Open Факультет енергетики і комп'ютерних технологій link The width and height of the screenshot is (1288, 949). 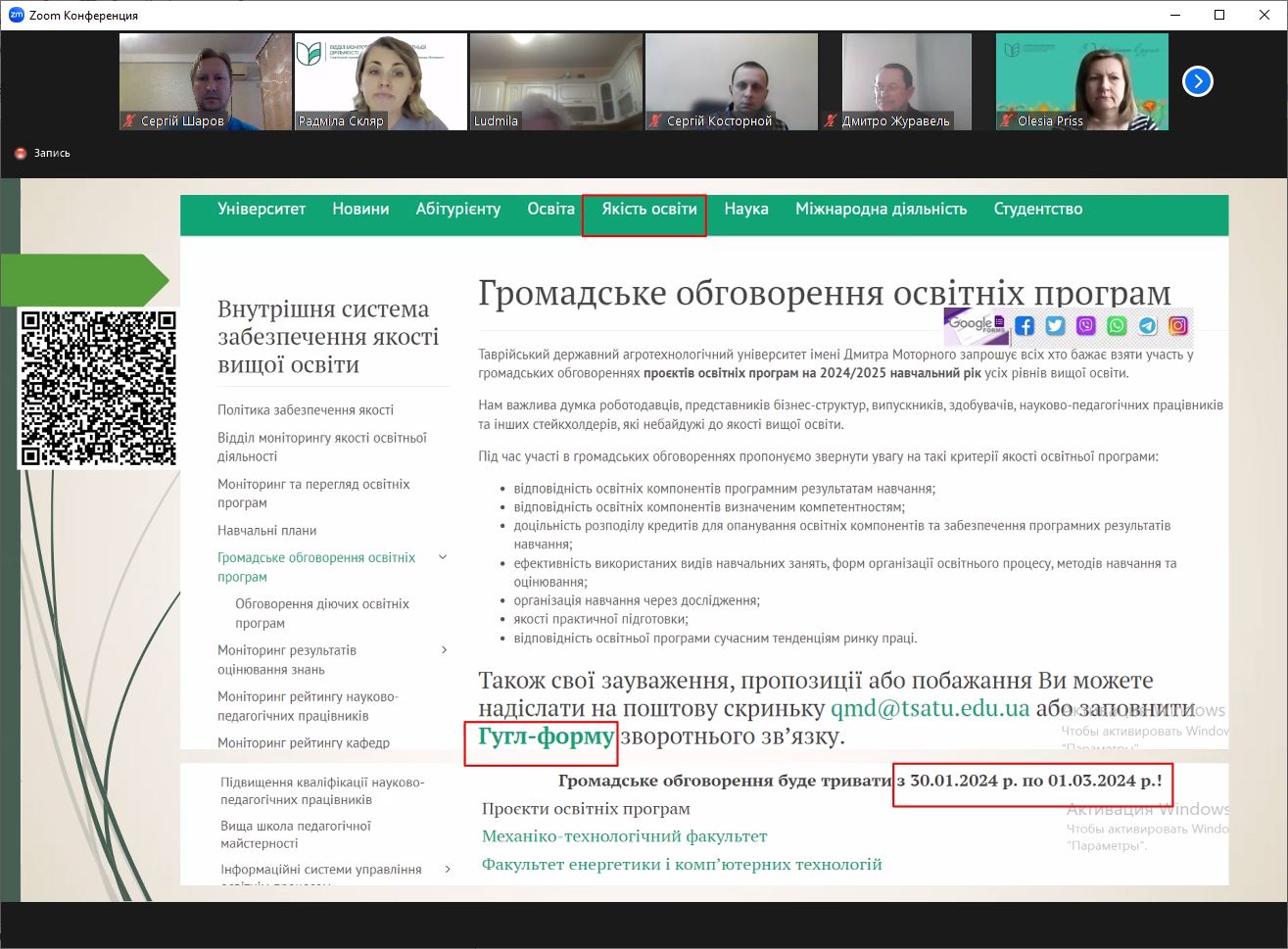point(682,864)
